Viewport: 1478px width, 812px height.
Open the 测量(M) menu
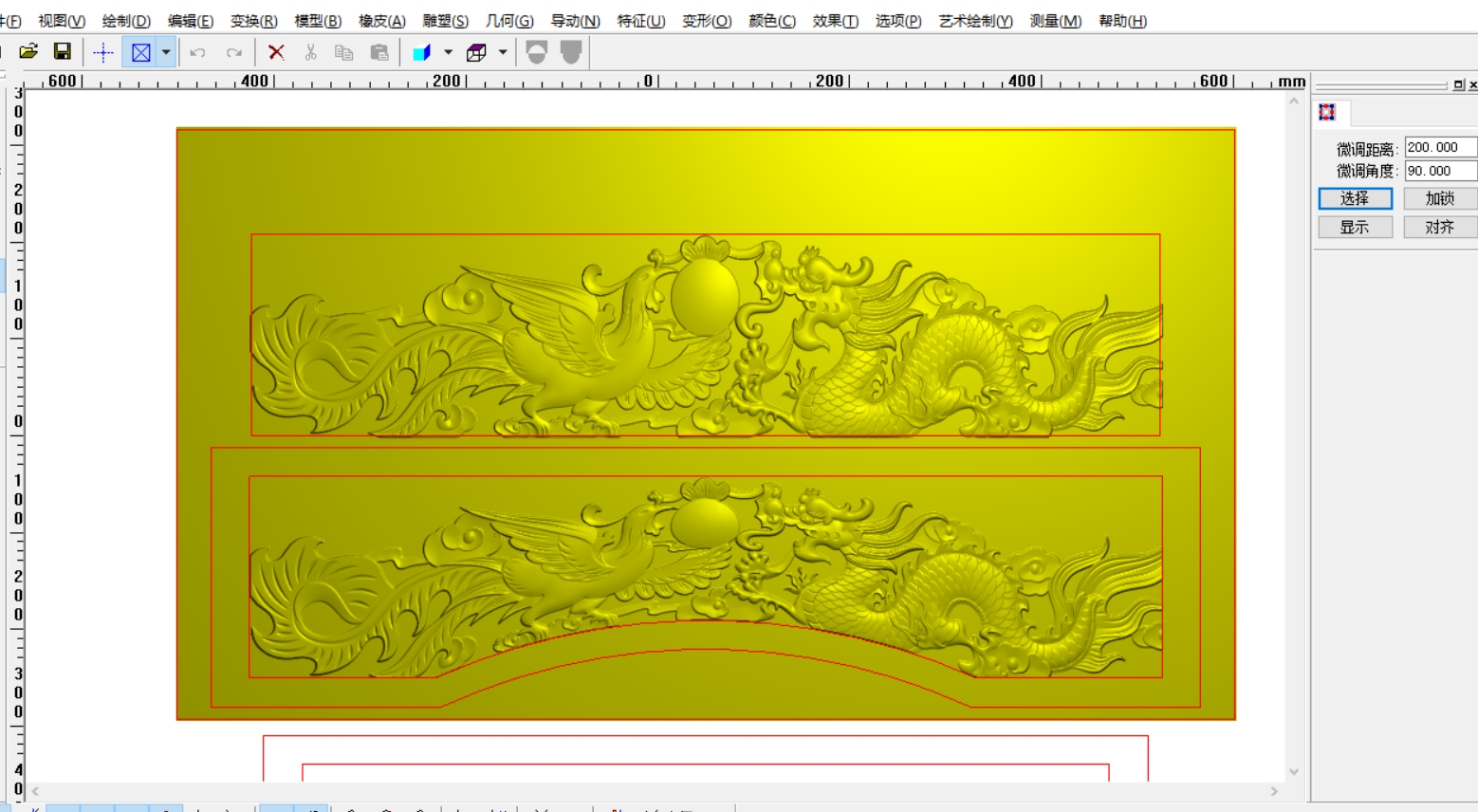(x=1056, y=21)
